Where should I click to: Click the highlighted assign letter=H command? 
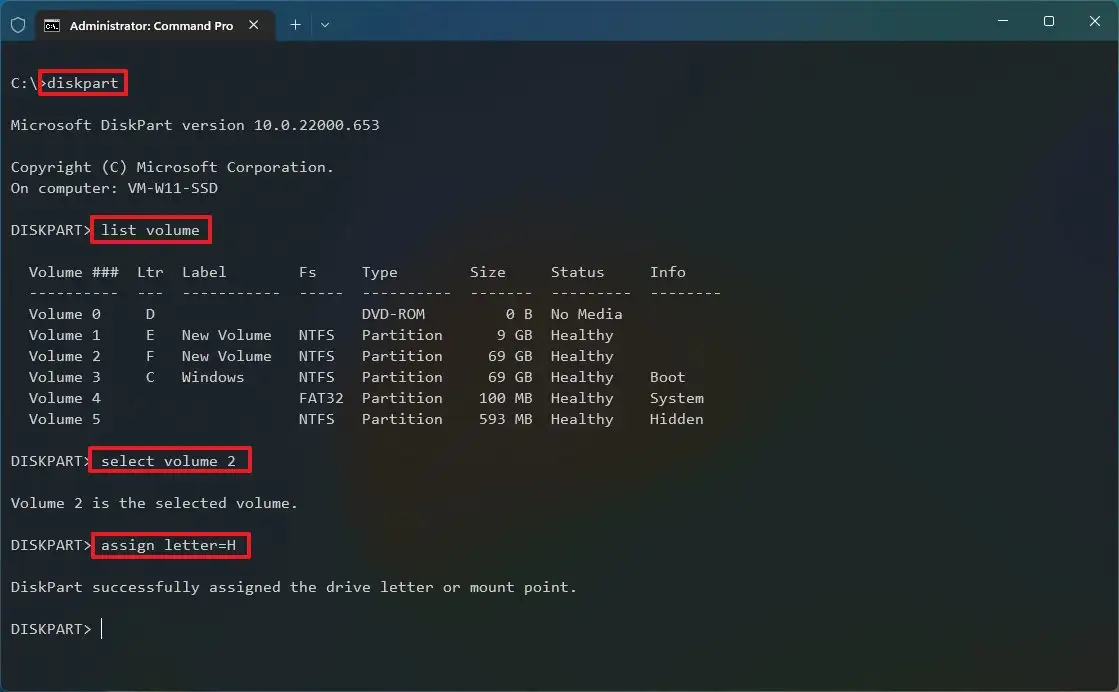click(x=169, y=545)
